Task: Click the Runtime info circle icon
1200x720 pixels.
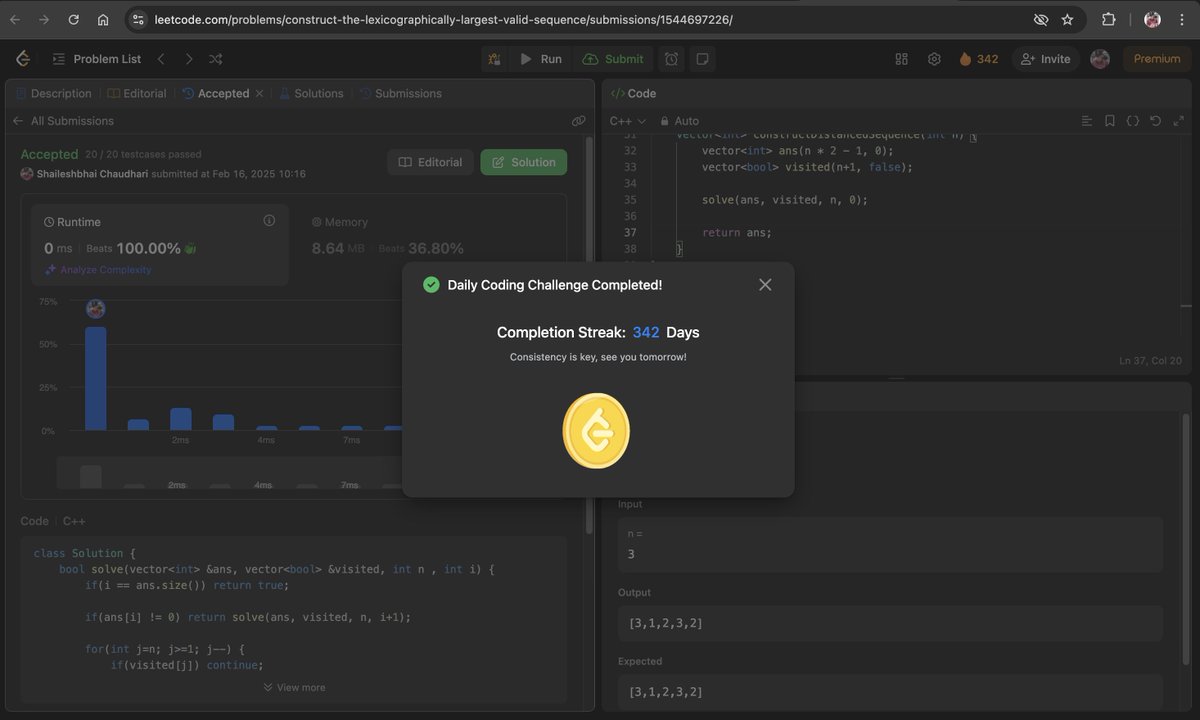Action: tap(269, 221)
